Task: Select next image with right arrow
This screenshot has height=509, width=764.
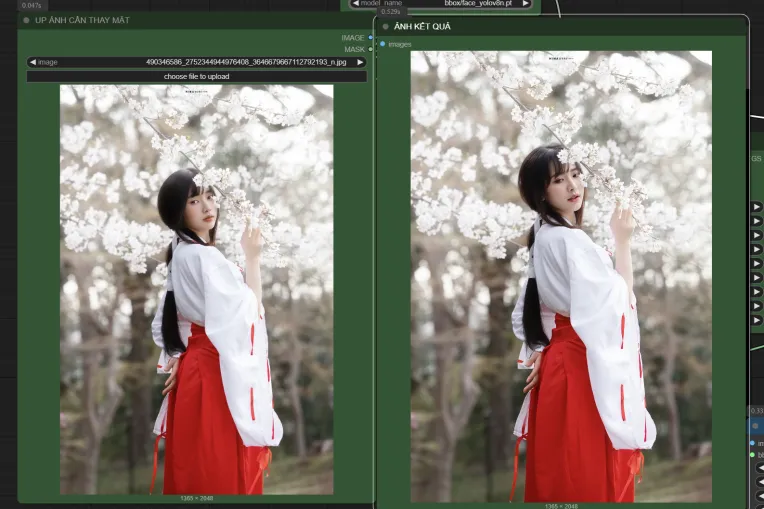Action: (x=360, y=62)
